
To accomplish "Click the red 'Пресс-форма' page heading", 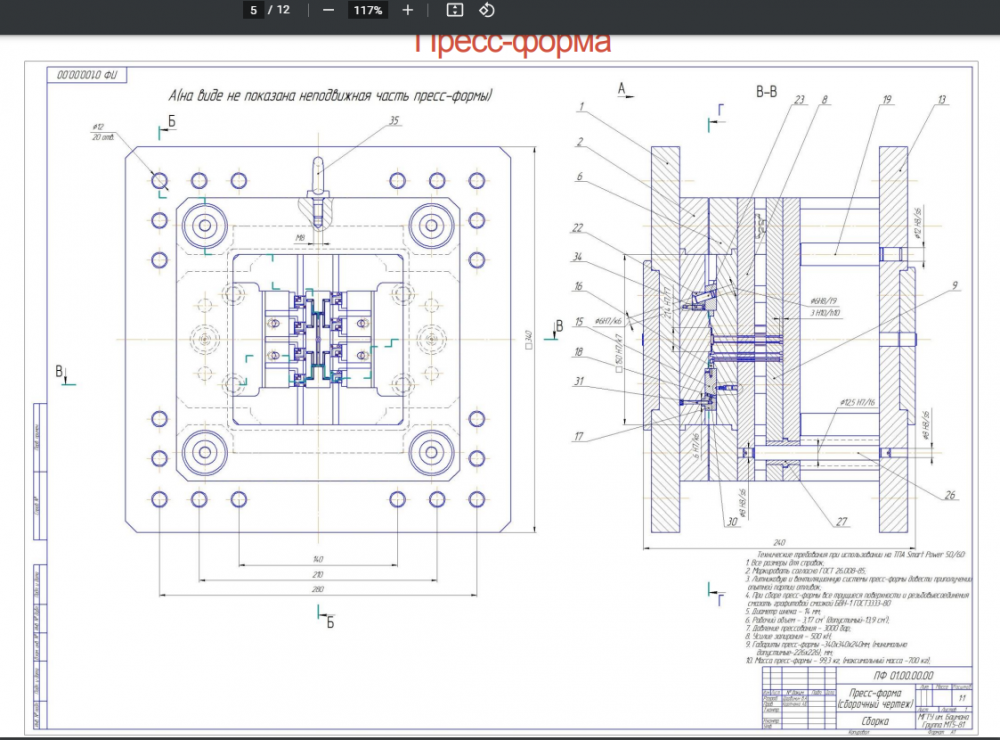I will click(x=512, y=44).
